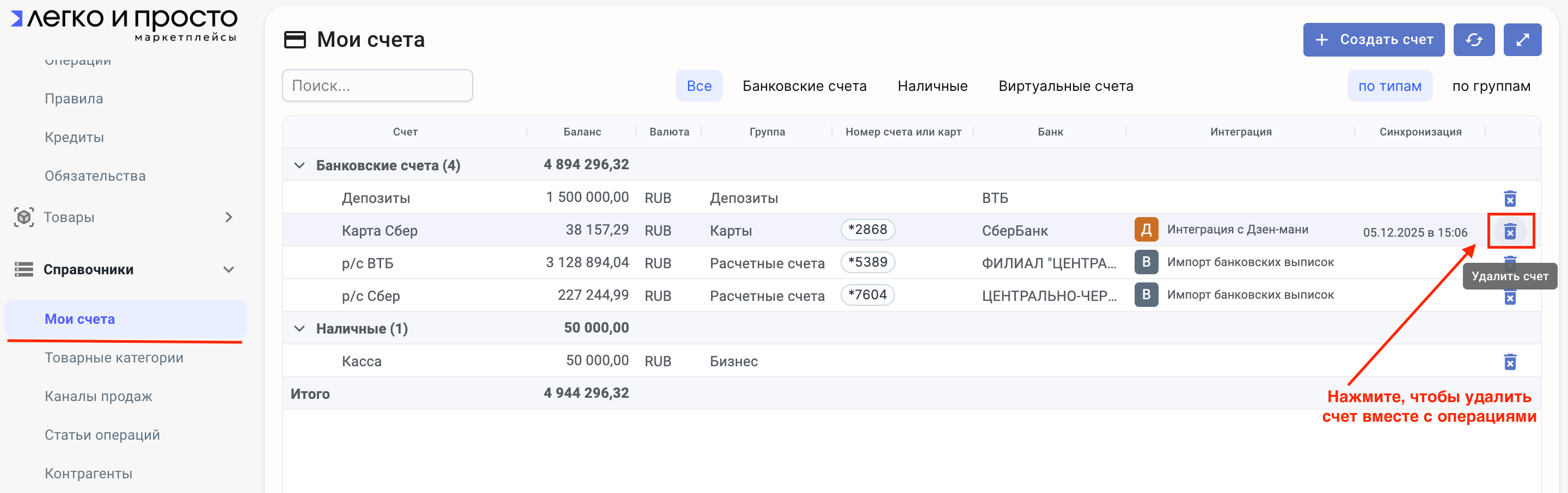Collapse the Наличные group
1568x493 pixels.
(299, 329)
